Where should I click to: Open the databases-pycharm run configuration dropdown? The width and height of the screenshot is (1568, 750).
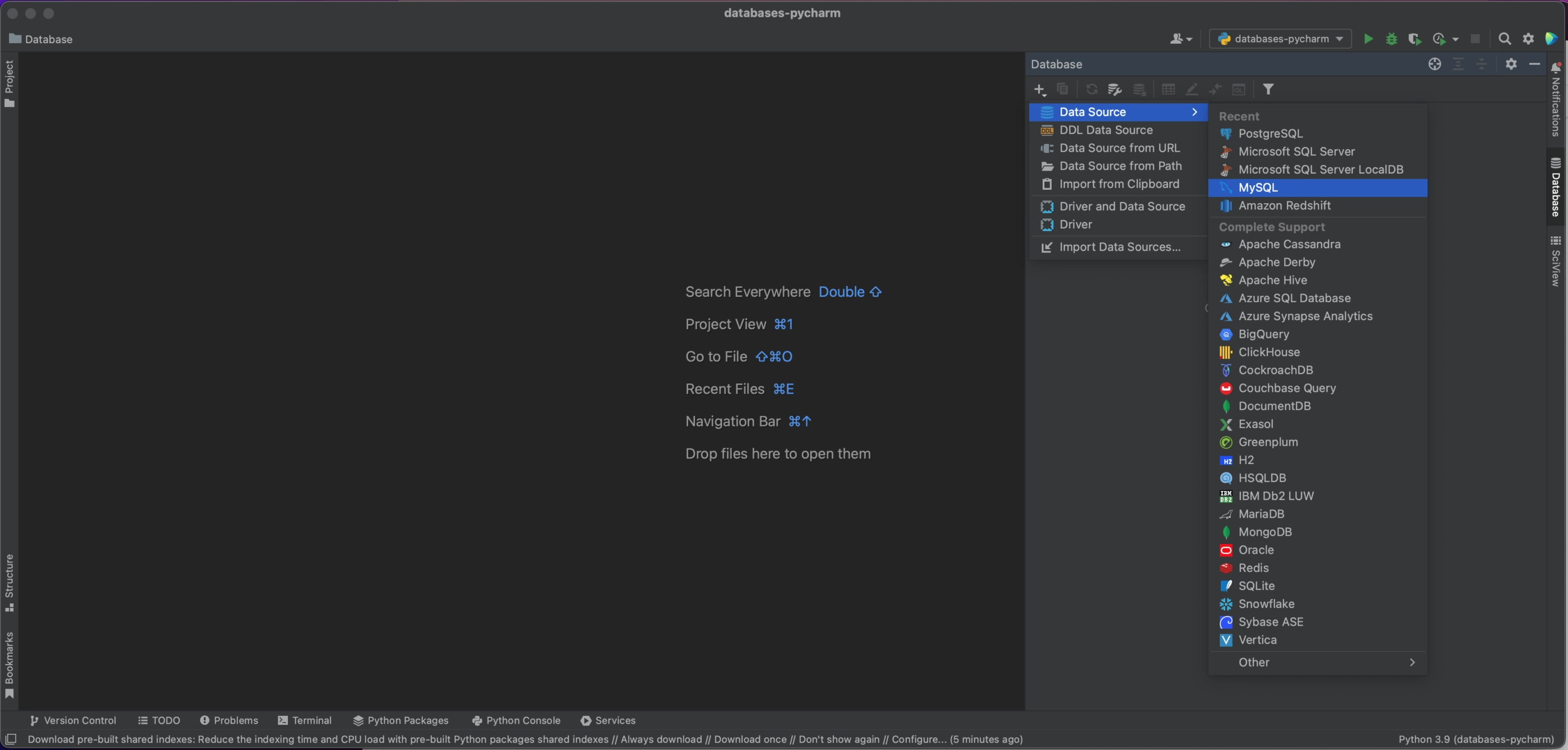(x=1280, y=39)
